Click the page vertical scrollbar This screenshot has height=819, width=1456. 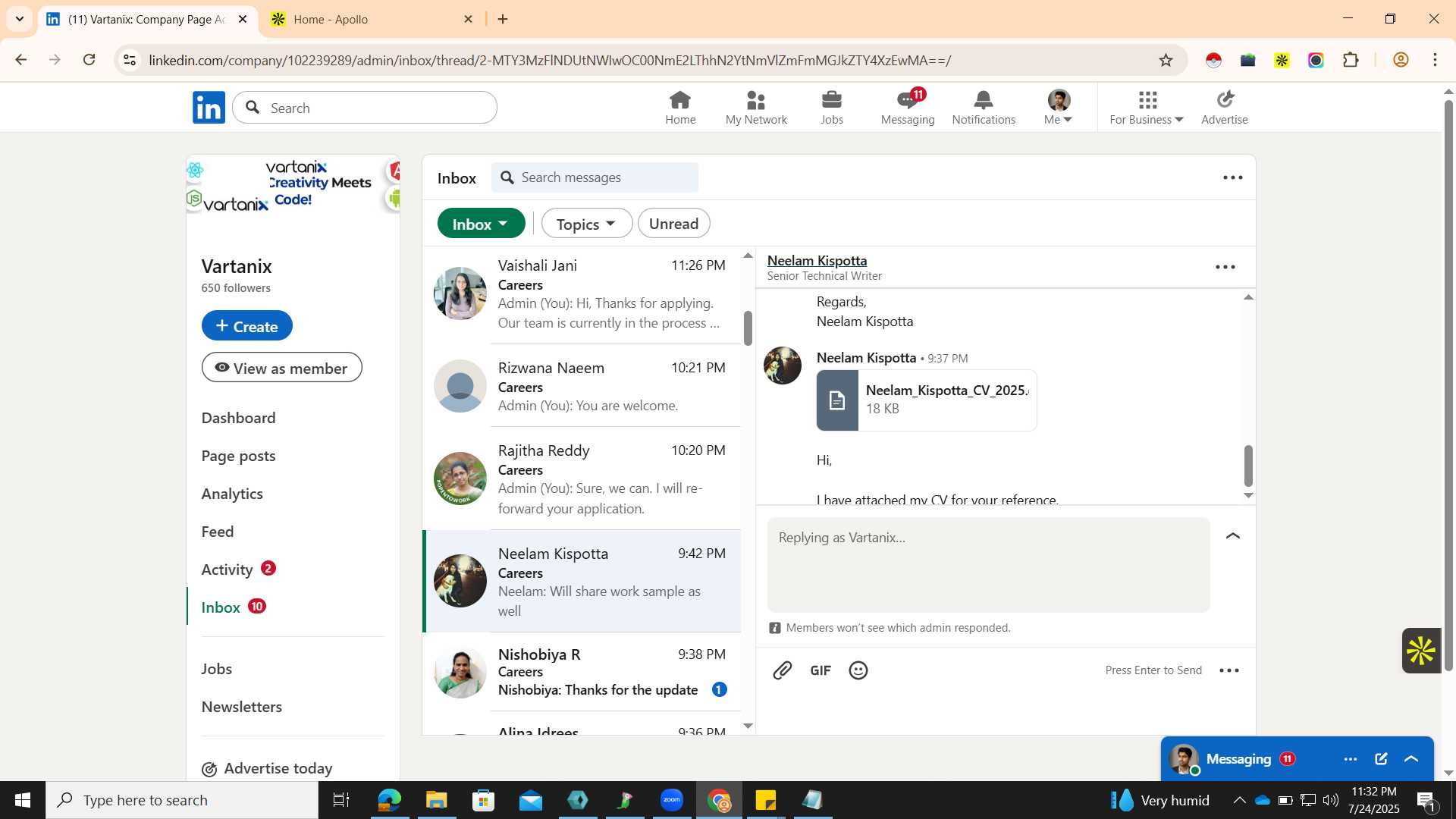1448,387
